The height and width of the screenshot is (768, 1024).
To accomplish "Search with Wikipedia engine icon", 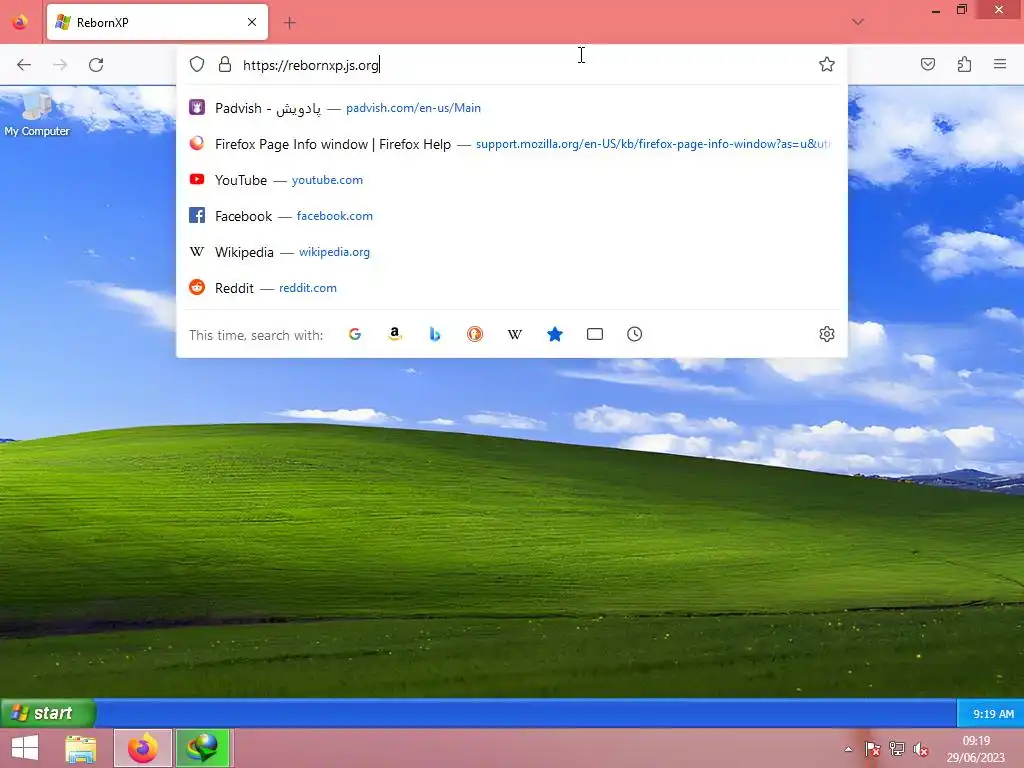I will pos(515,334).
